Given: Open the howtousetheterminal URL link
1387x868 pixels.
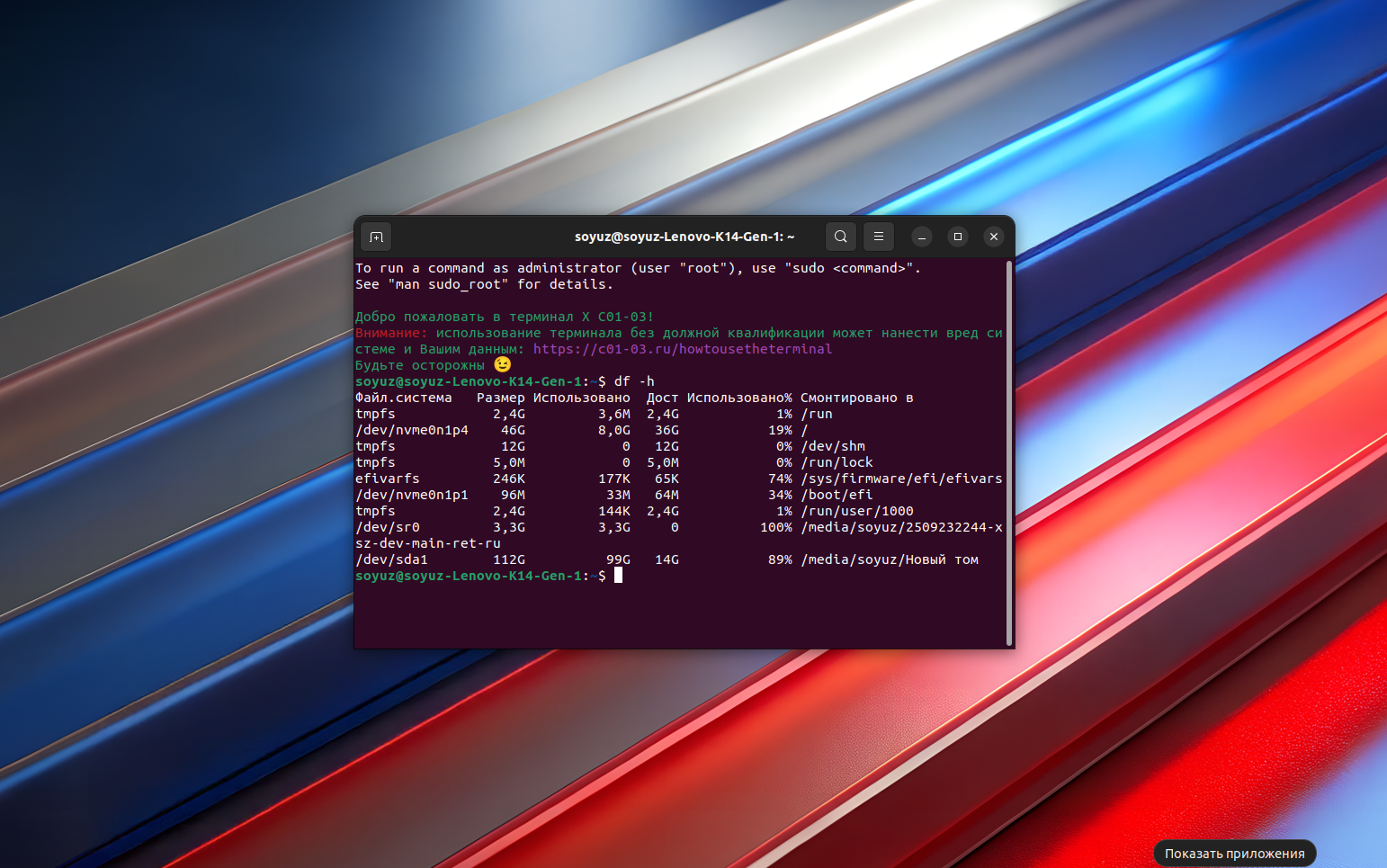Looking at the screenshot, I should tap(682, 349).
